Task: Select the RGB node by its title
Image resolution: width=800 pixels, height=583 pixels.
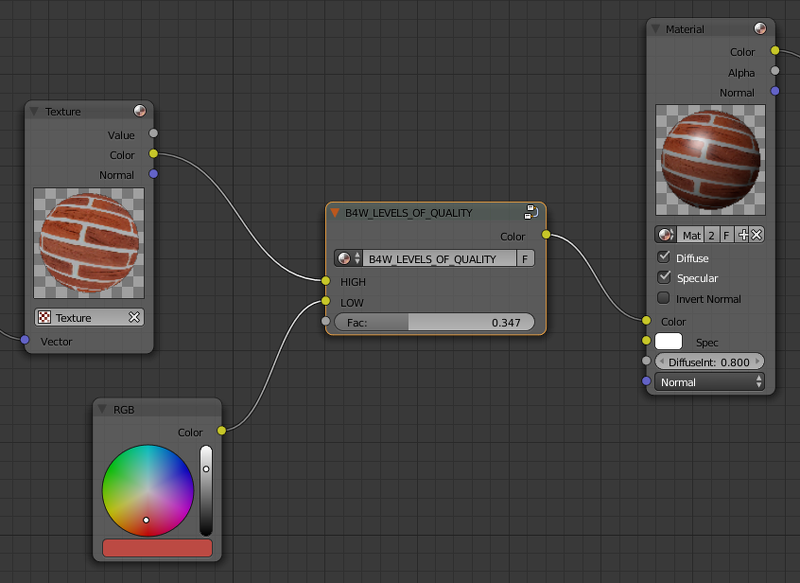Action: point(123,410)
